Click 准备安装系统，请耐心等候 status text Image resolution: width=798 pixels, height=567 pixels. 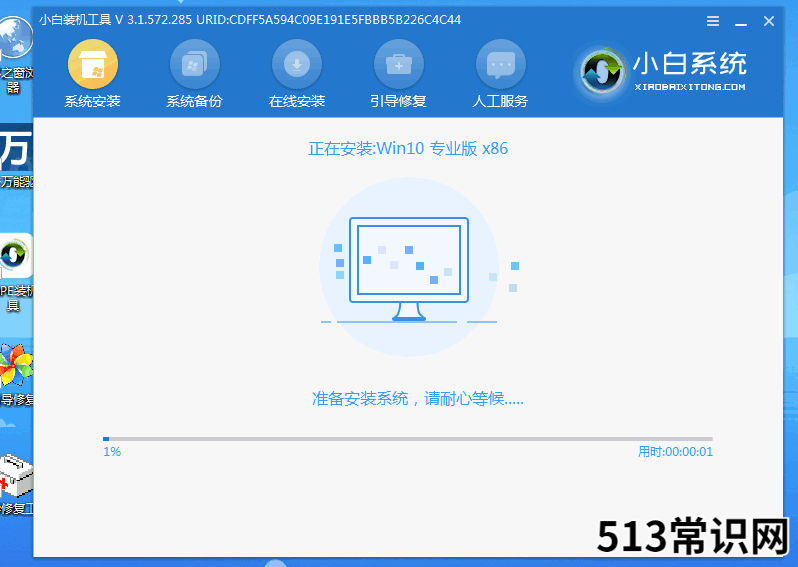(418, 399)
